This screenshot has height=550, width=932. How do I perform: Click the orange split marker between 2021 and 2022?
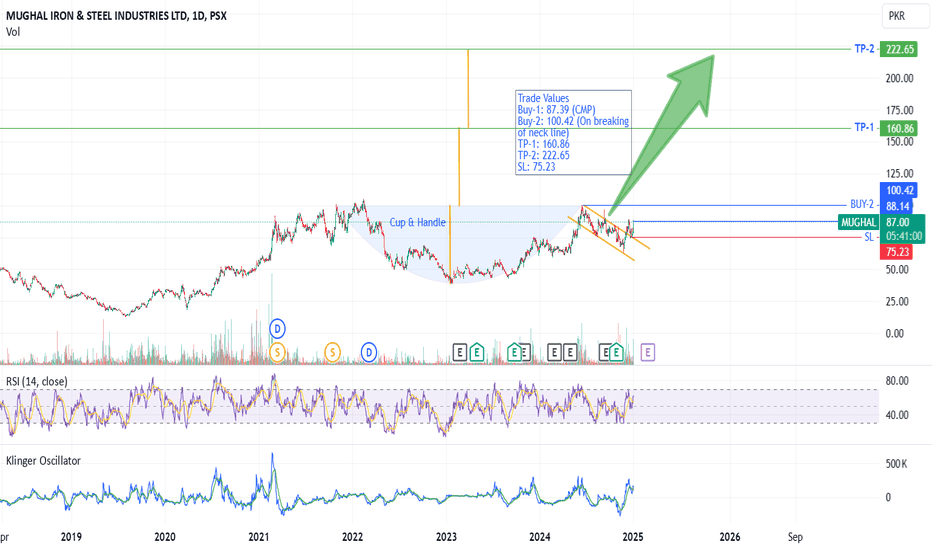pyautogui.click(x=332, y=353)
